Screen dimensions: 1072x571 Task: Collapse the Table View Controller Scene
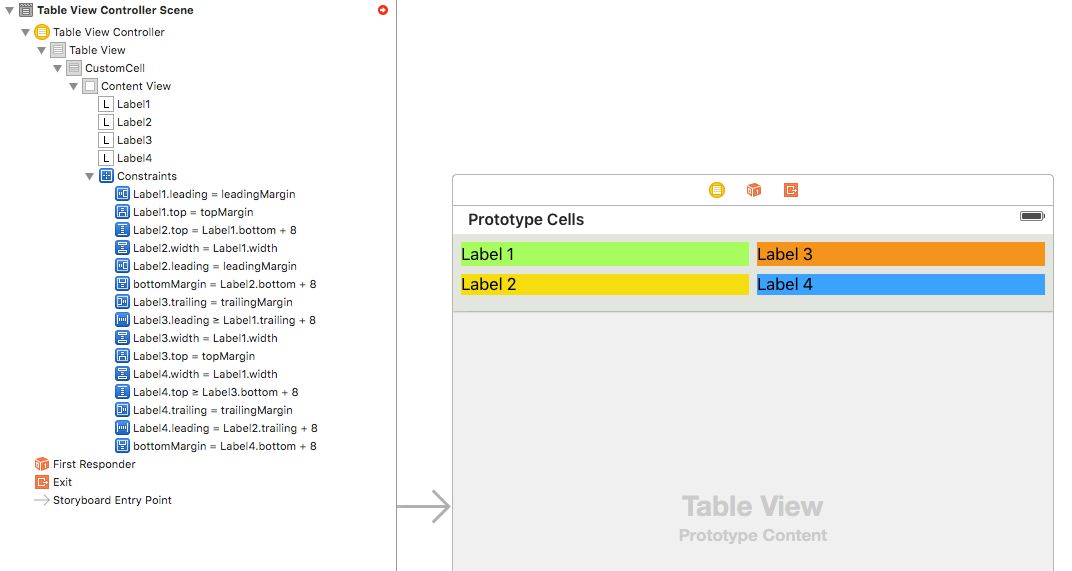coord(10,10)
